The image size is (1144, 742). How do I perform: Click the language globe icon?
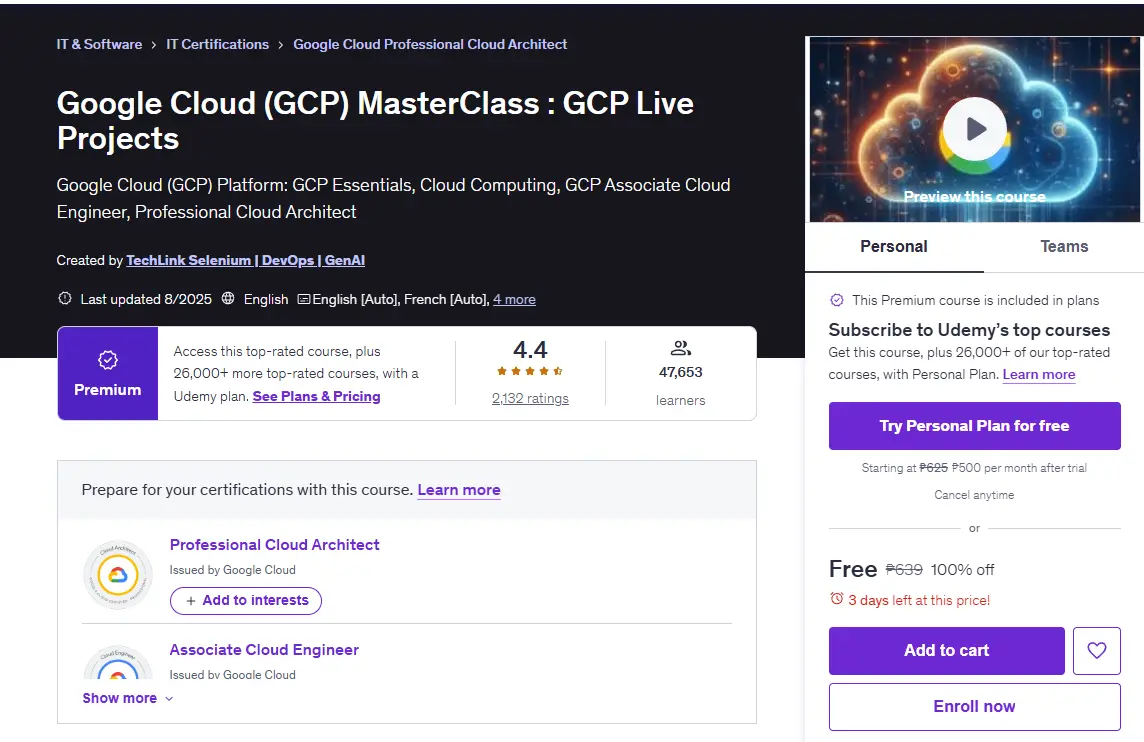228,298
